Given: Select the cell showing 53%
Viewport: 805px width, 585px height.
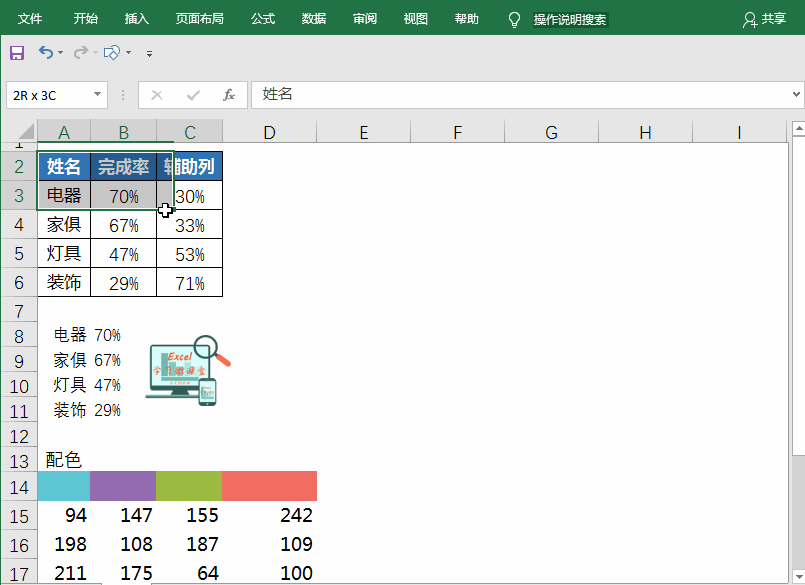Looking at the screenshot, I should (189, 254).
